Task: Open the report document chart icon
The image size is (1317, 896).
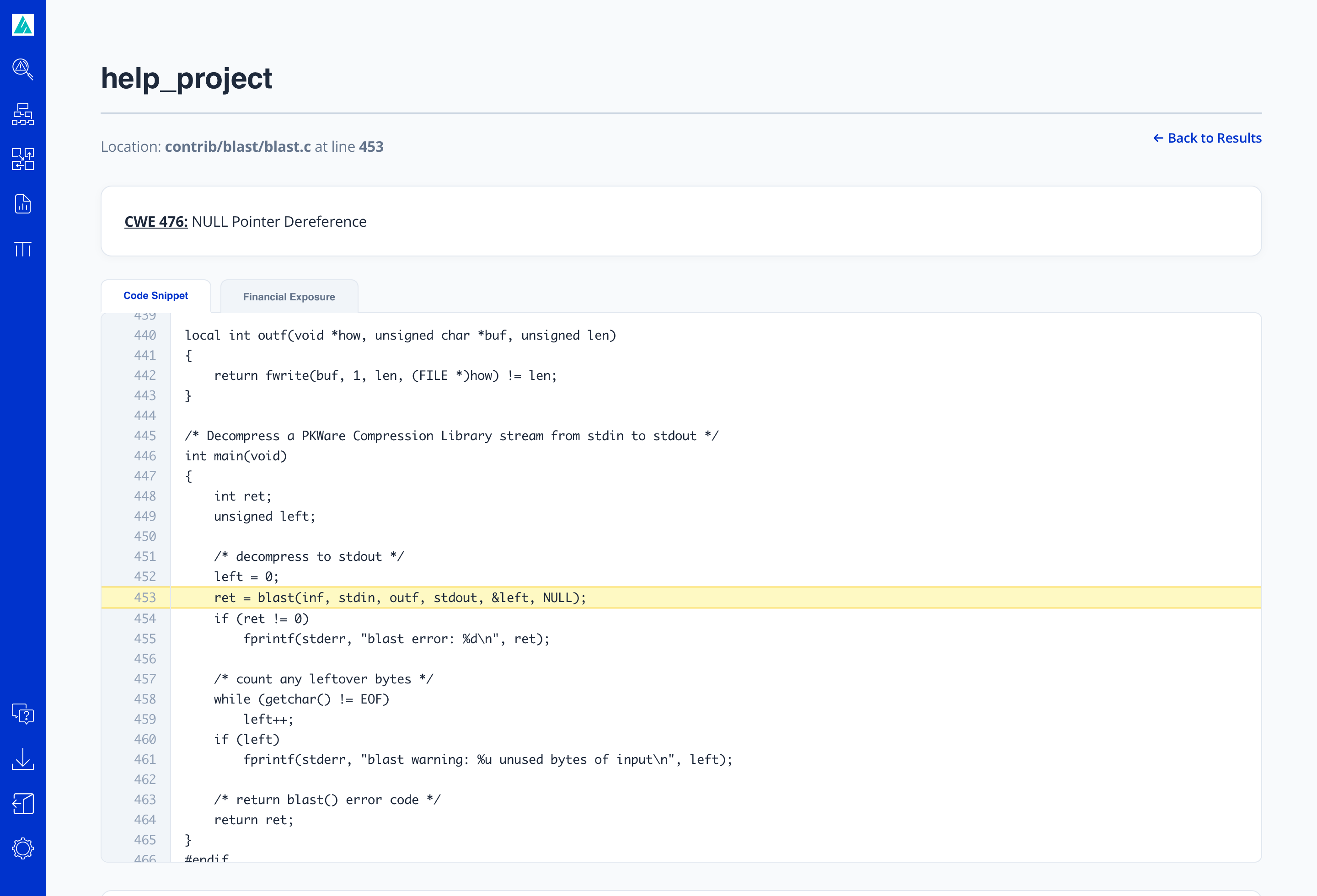Action: coord(23,204)
